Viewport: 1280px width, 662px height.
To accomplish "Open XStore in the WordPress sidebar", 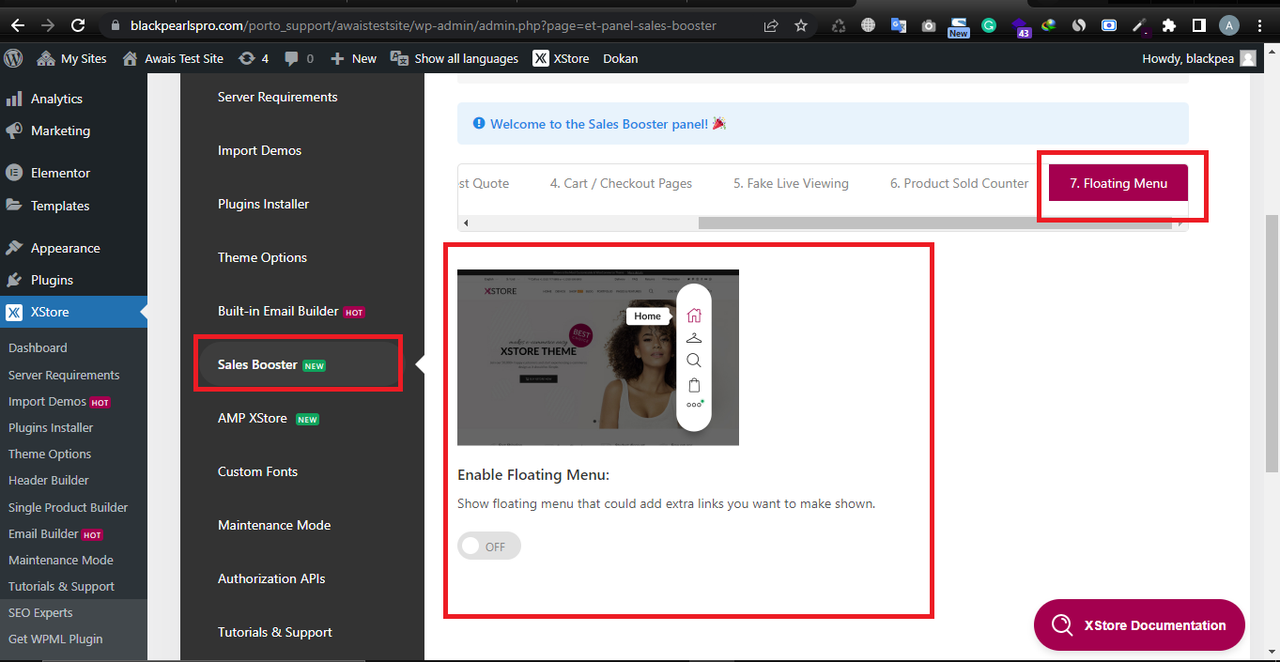I will [73, 312].
